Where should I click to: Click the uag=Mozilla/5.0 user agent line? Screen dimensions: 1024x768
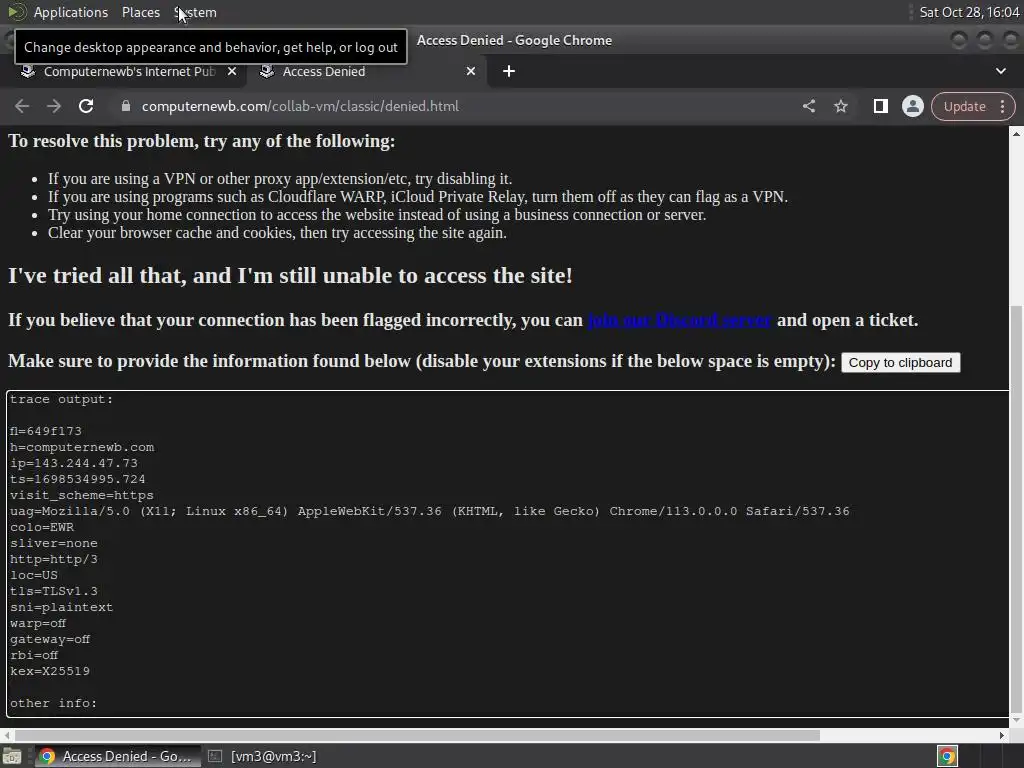430,511
